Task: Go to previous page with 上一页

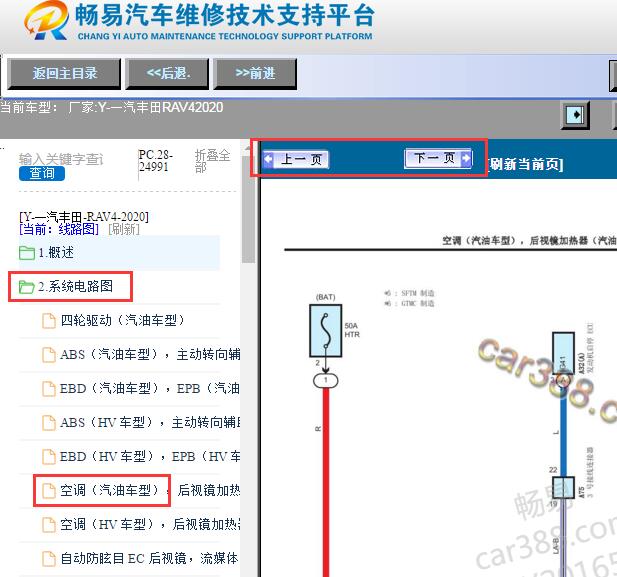Action: point(296,159)
